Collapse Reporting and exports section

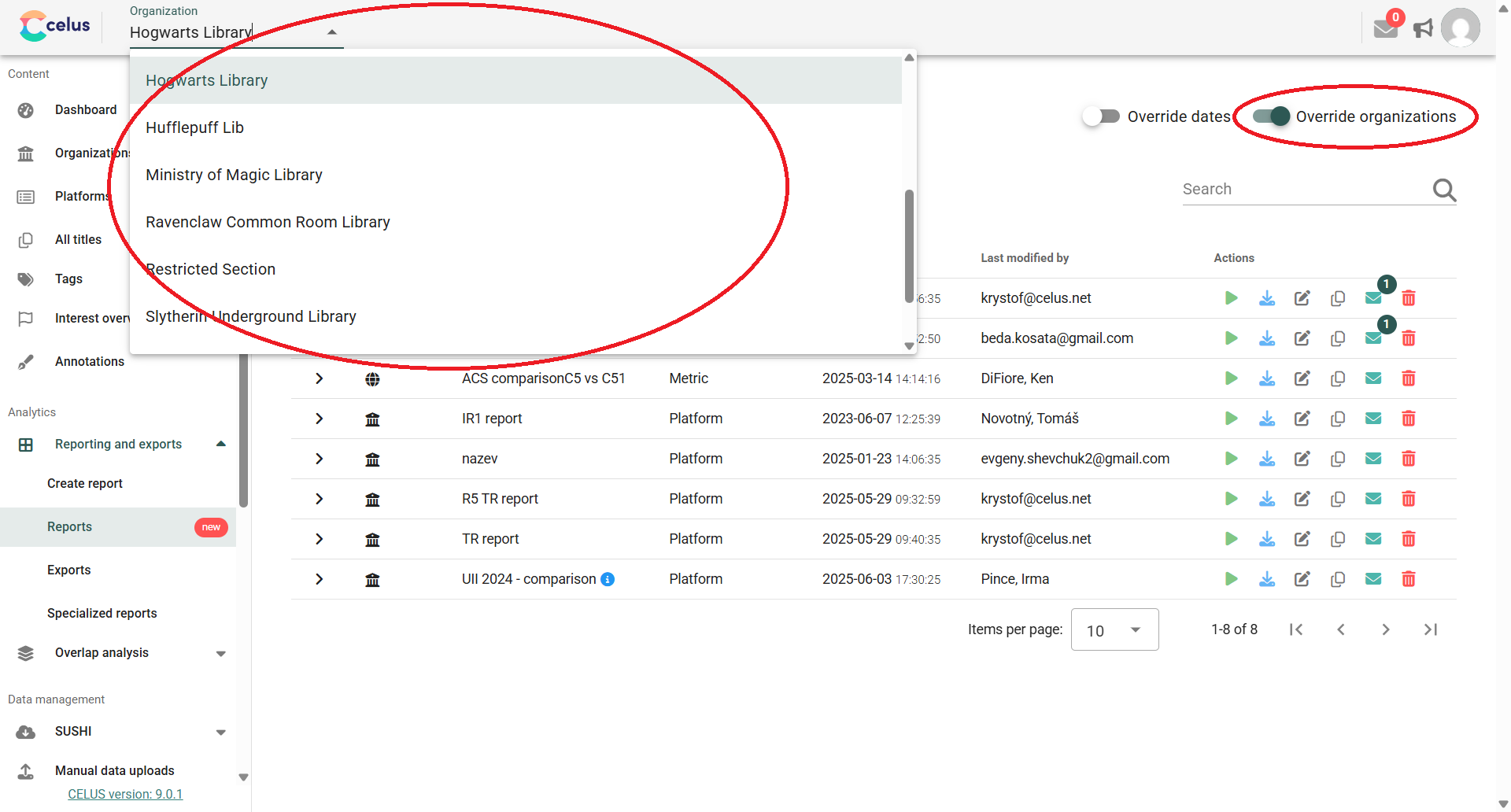pos(221,444)
